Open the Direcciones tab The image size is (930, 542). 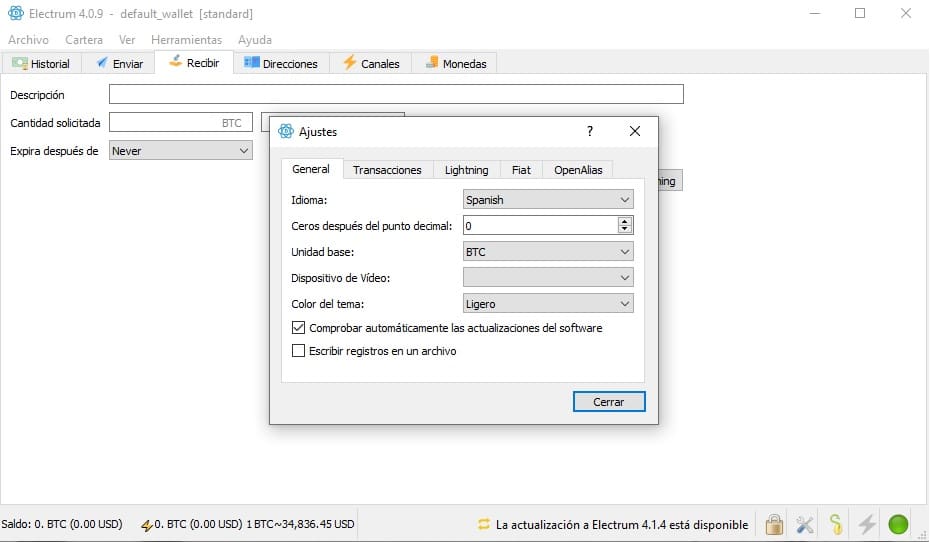pyautogui.click(x=281, y=63)
